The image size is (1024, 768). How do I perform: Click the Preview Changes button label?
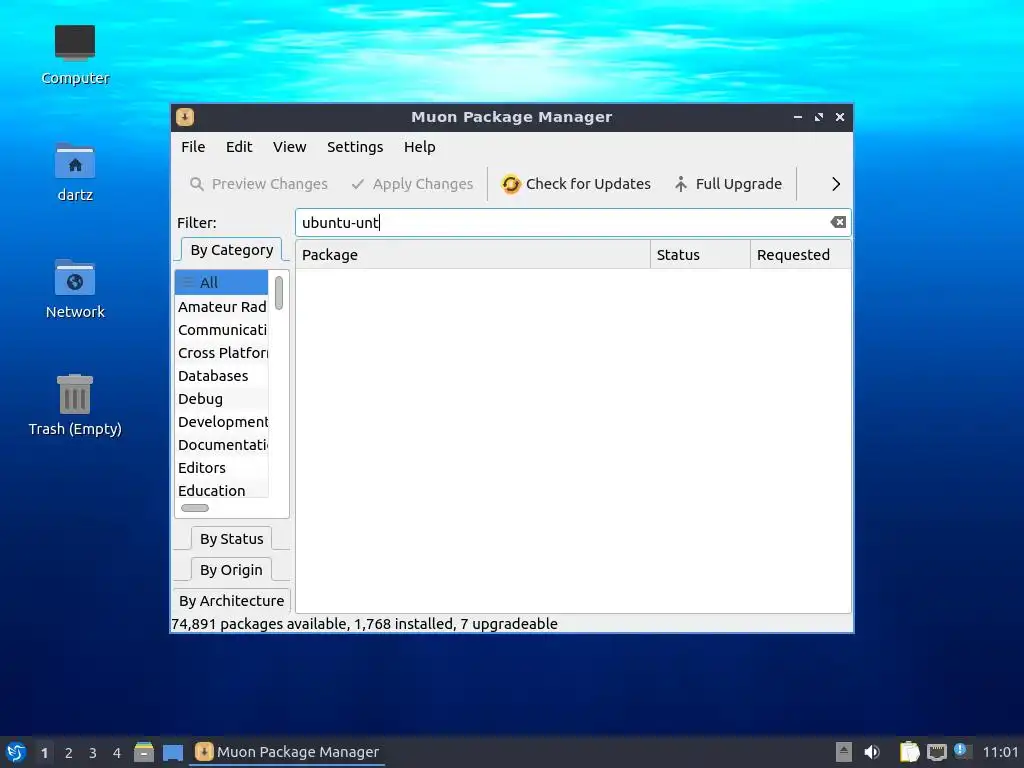(270, 184)
